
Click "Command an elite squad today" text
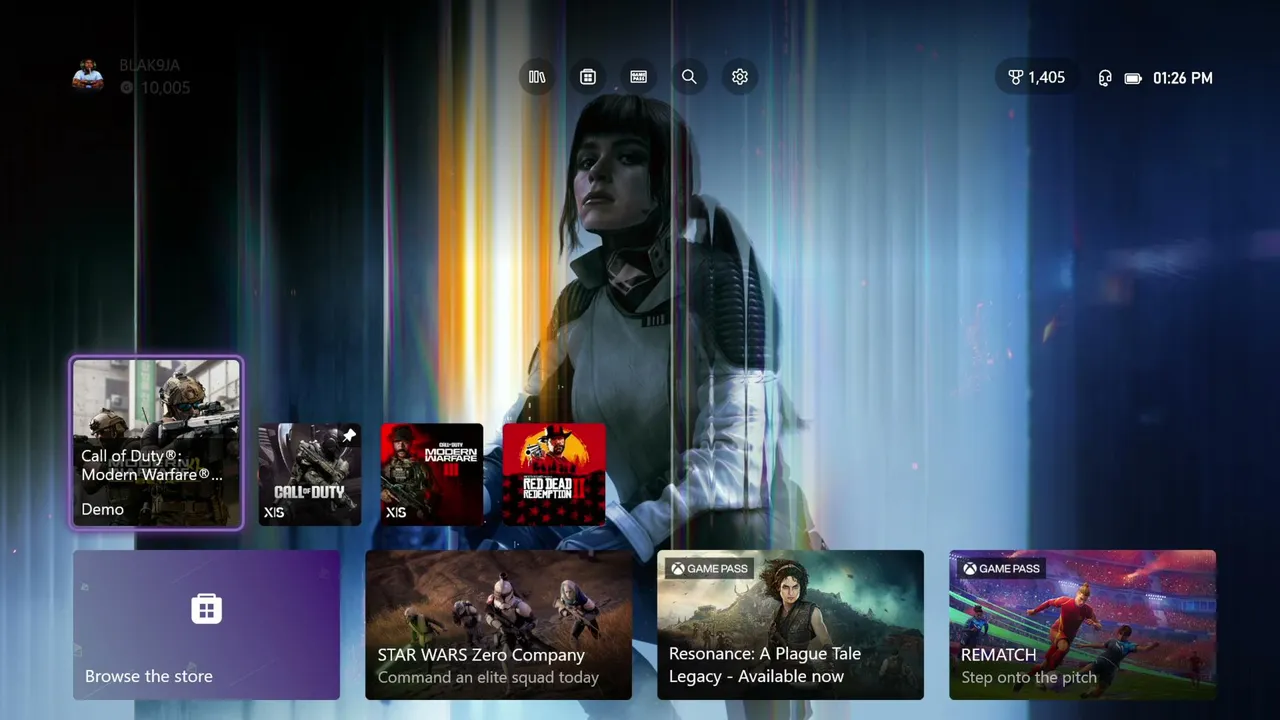(x=488, y=677)
